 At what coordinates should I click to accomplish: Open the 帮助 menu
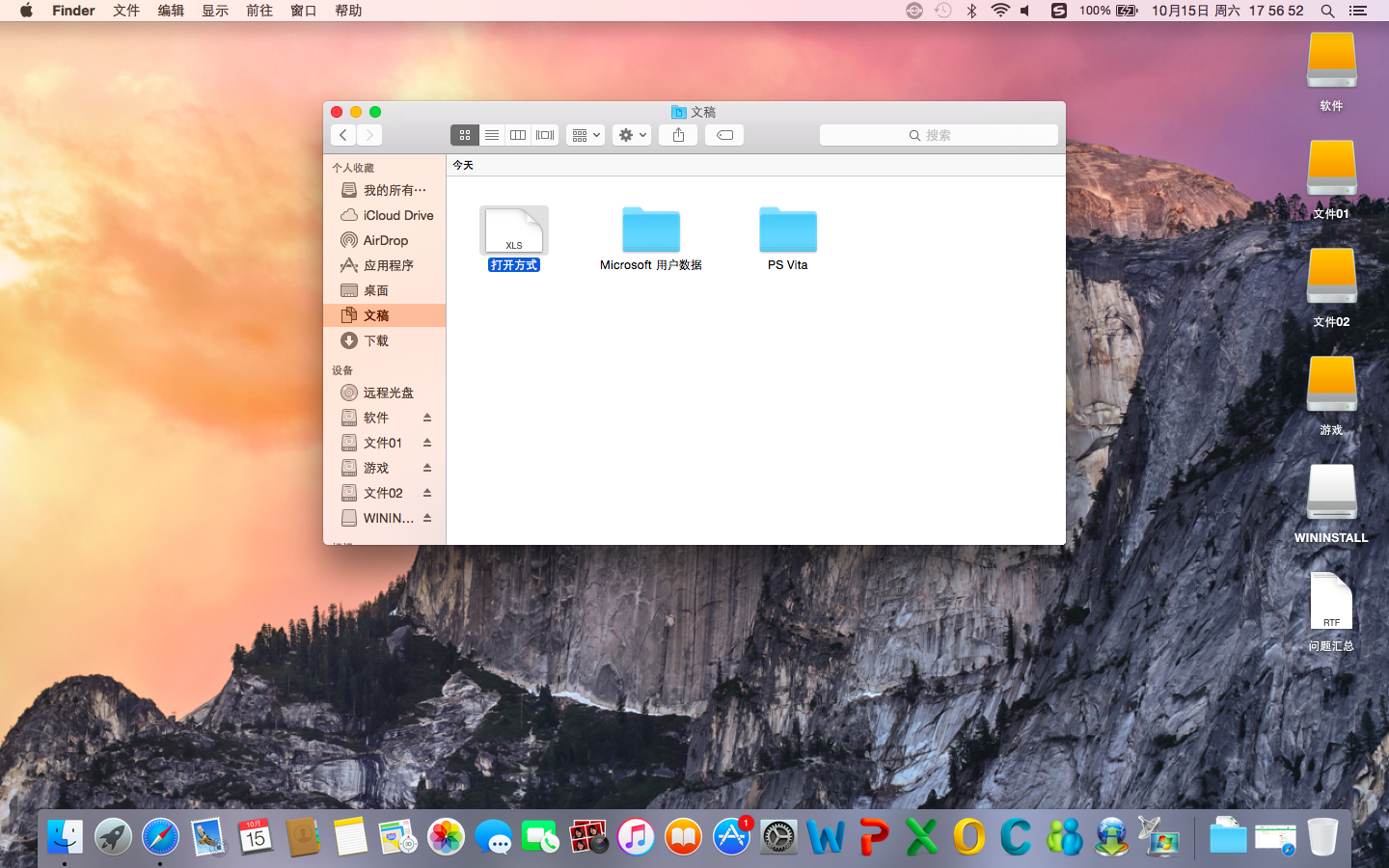click(348, 11)
